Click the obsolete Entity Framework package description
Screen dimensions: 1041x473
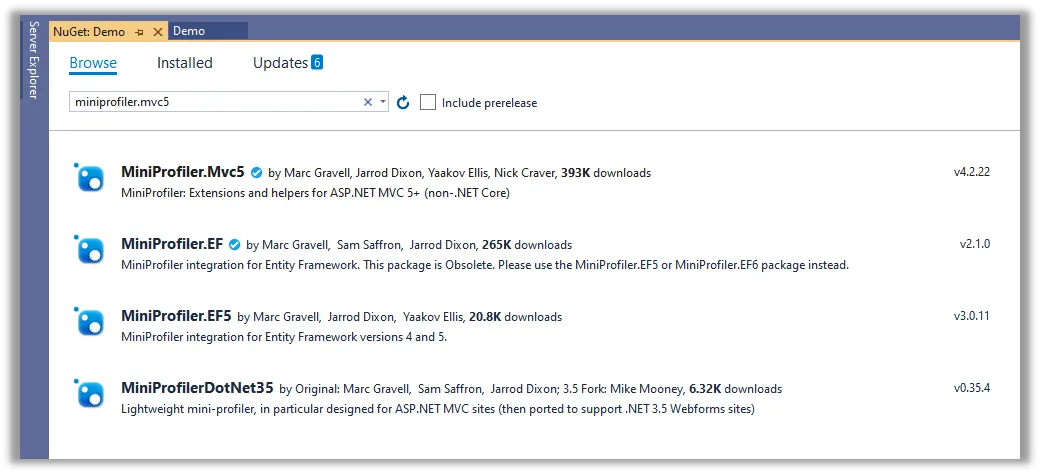pos(485,265)
